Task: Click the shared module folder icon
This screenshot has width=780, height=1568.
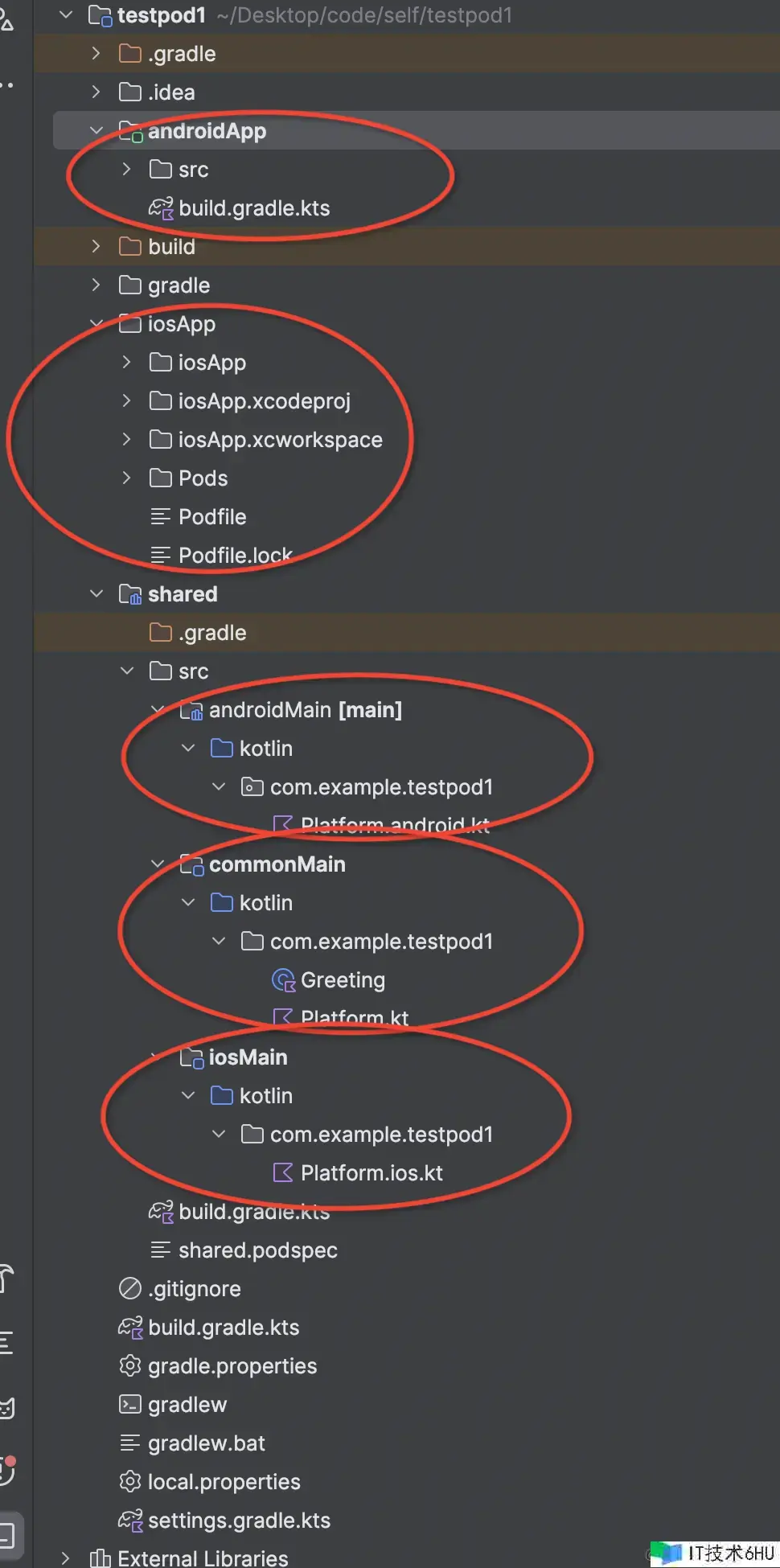Action: [130, 594]
